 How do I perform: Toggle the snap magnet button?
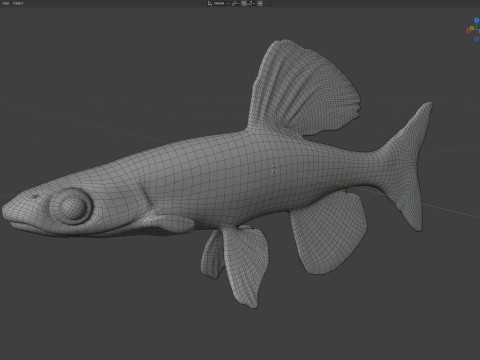(244, 3)
